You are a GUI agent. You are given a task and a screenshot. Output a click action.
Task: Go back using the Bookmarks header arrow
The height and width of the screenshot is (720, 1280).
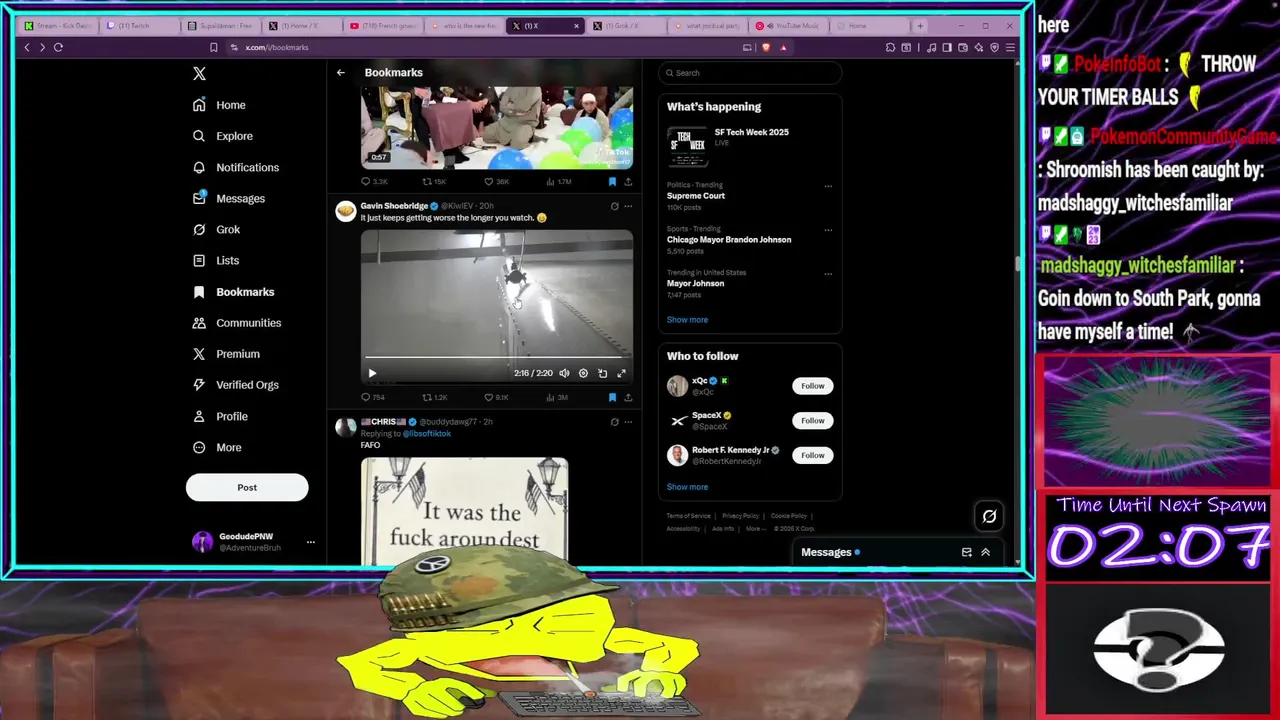[340, 72]
